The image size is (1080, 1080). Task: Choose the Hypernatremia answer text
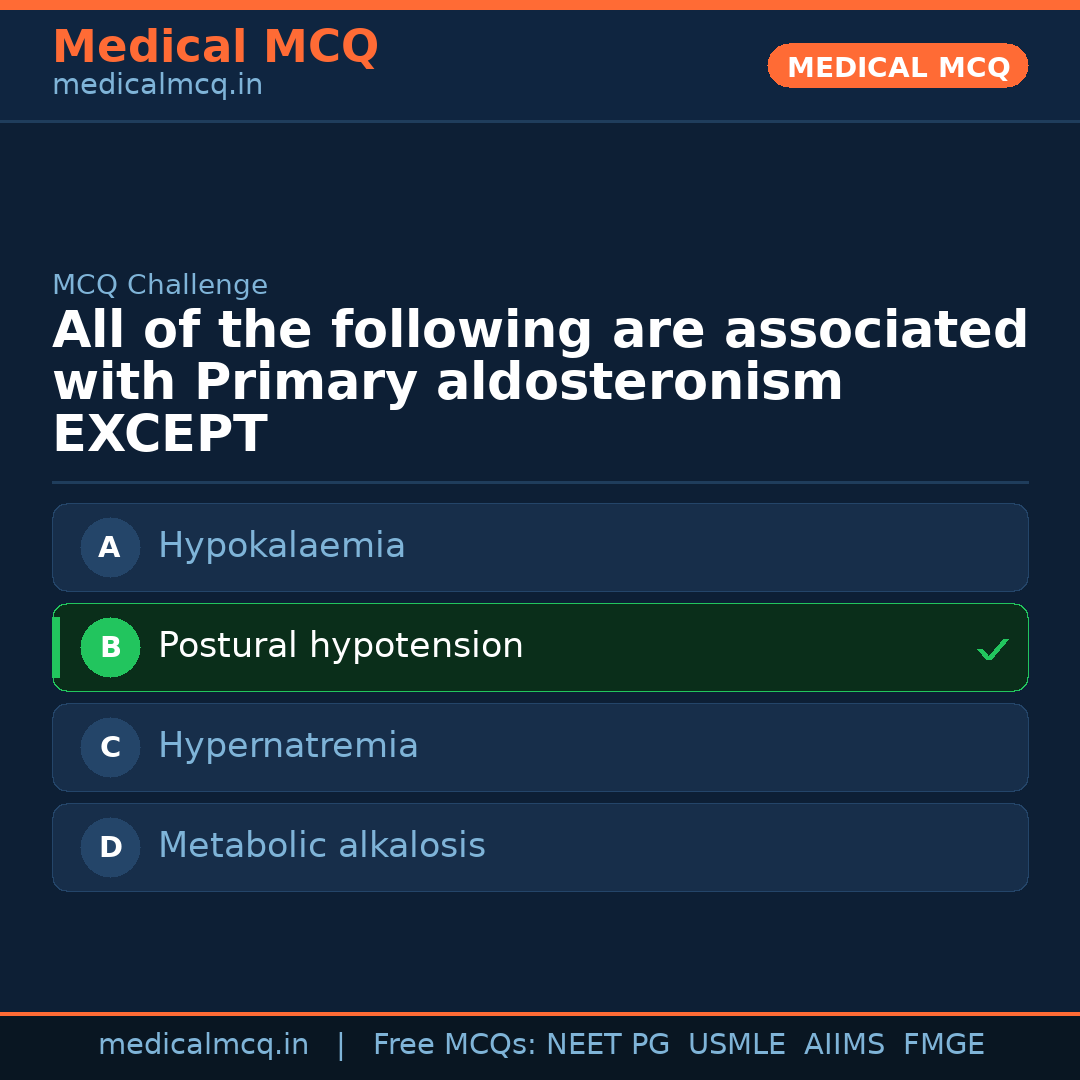click(x=288, y=746)
